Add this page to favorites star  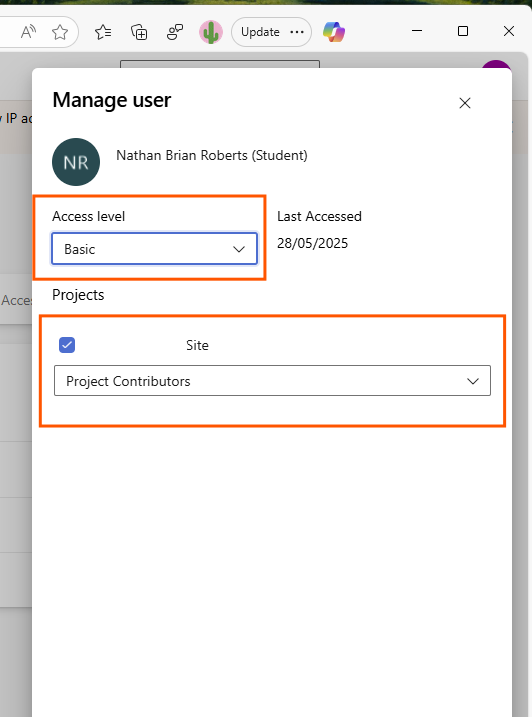click(x=59, y=32)
